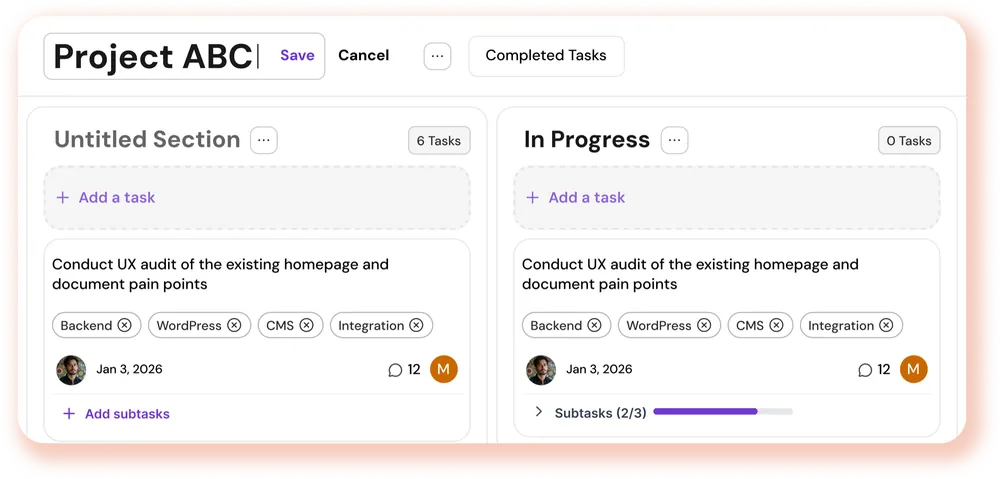The height and width of the screenshot is (479, 1000).
Task: Click plus icon of Add subtasks
Action: click(x=69, y=414)
